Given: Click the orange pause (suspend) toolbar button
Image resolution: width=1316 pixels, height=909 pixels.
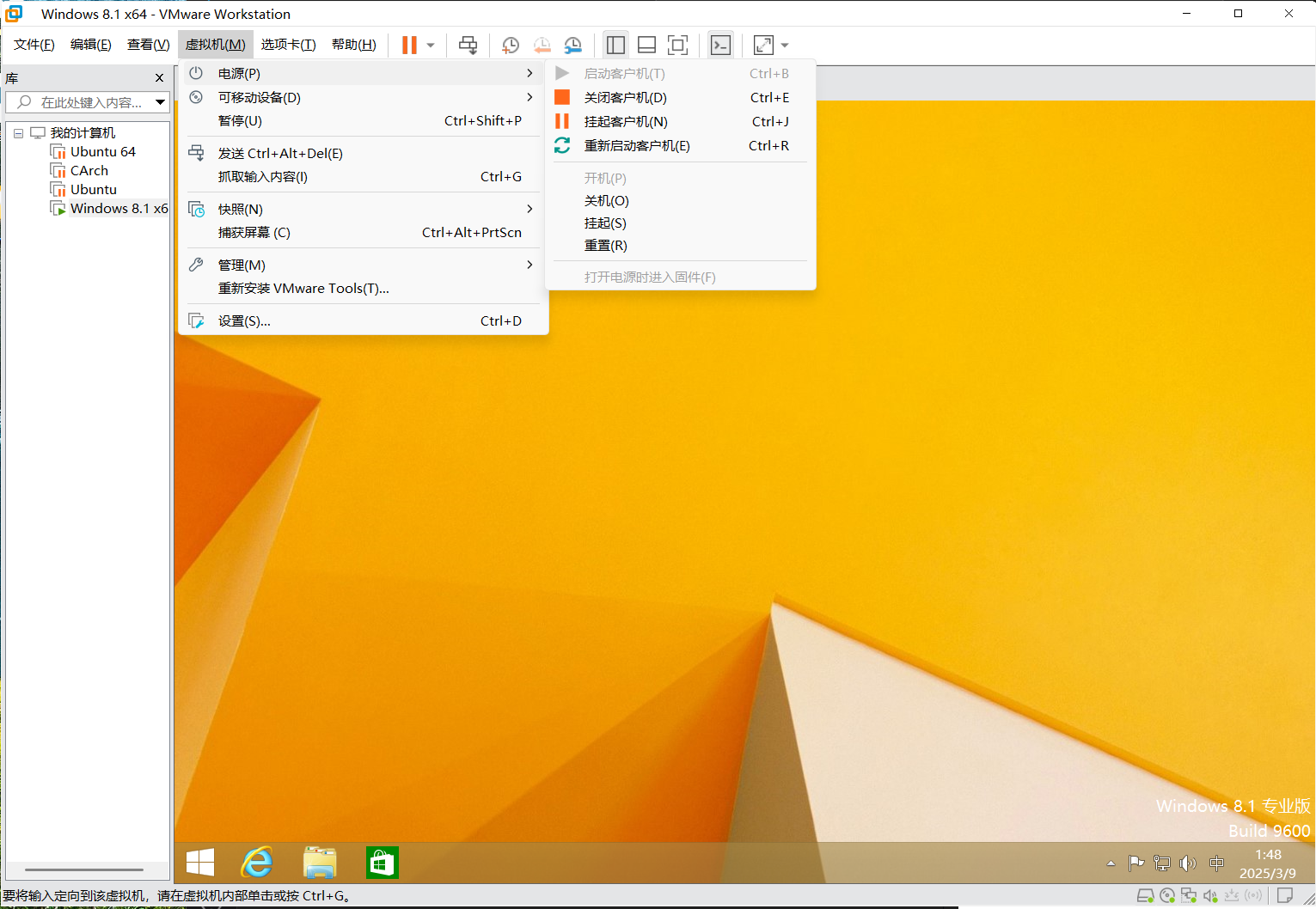Looking at the screenshot, I should 409,45.
